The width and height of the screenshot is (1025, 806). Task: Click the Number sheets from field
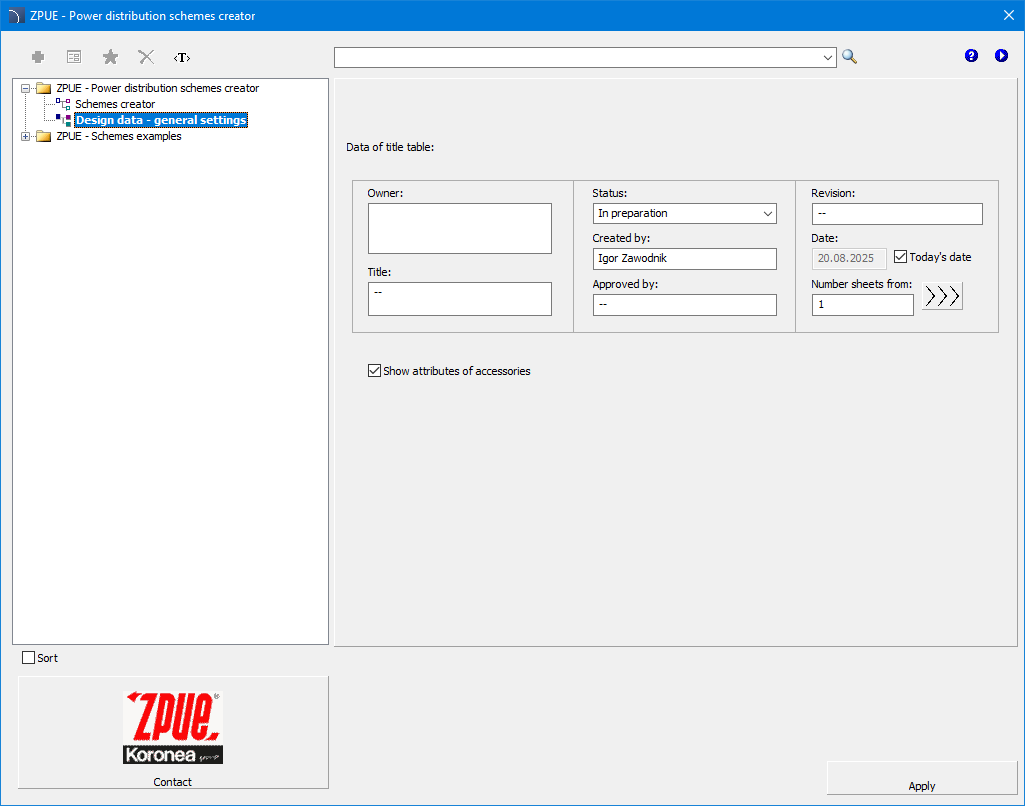click(x=862, y=305)
